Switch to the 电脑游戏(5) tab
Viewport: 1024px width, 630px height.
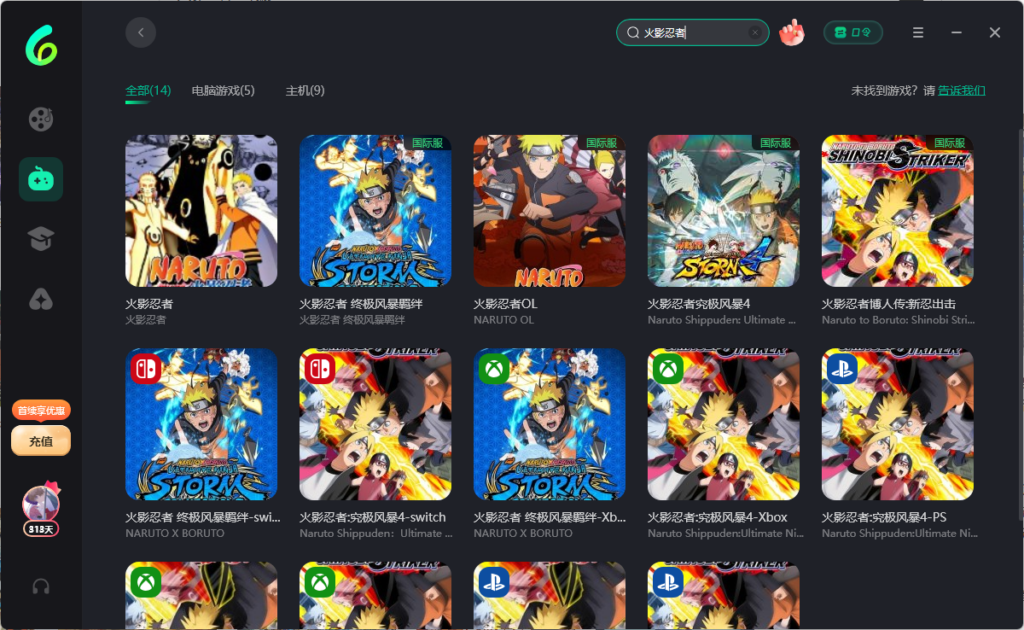point(223,91)
